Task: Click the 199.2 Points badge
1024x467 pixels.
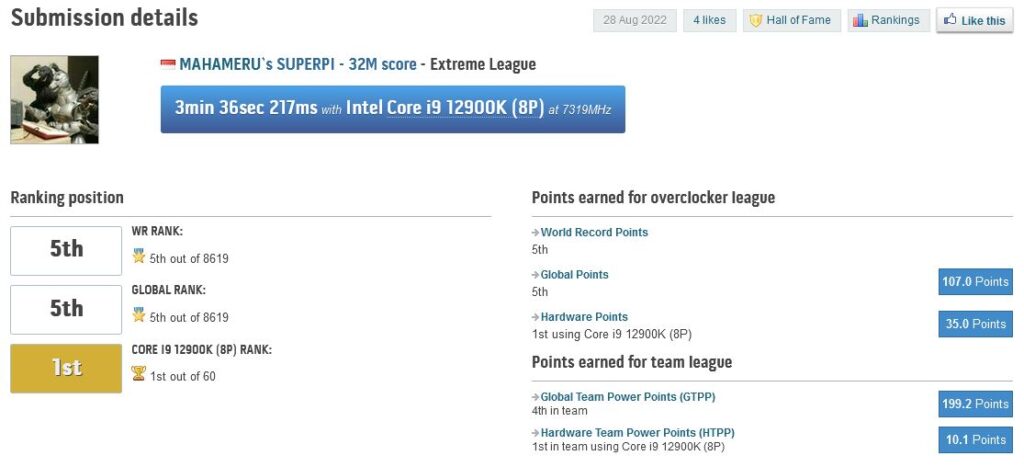Action: (x=976, y=404)
